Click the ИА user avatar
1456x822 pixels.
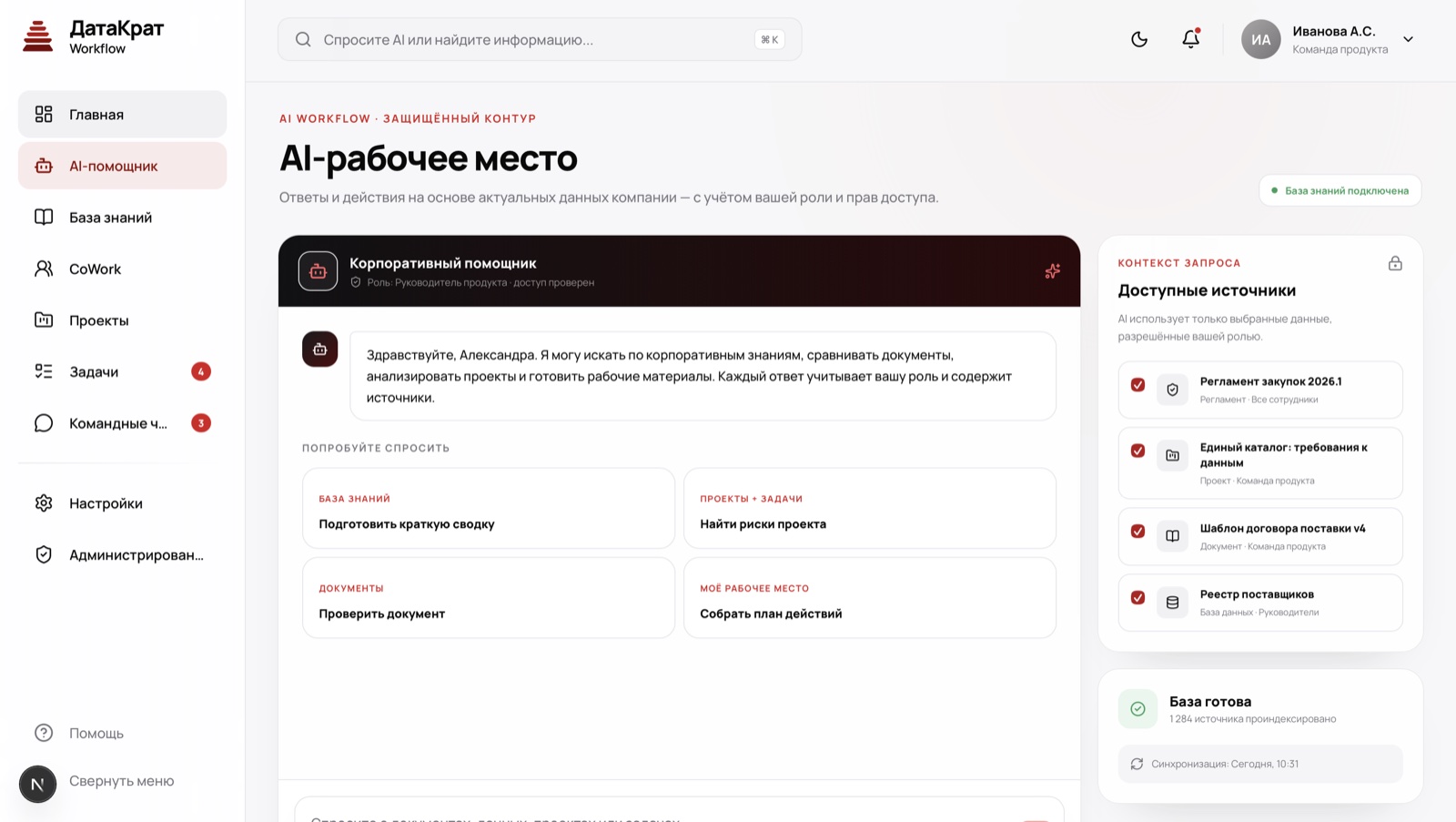(x=1260, y=39)
